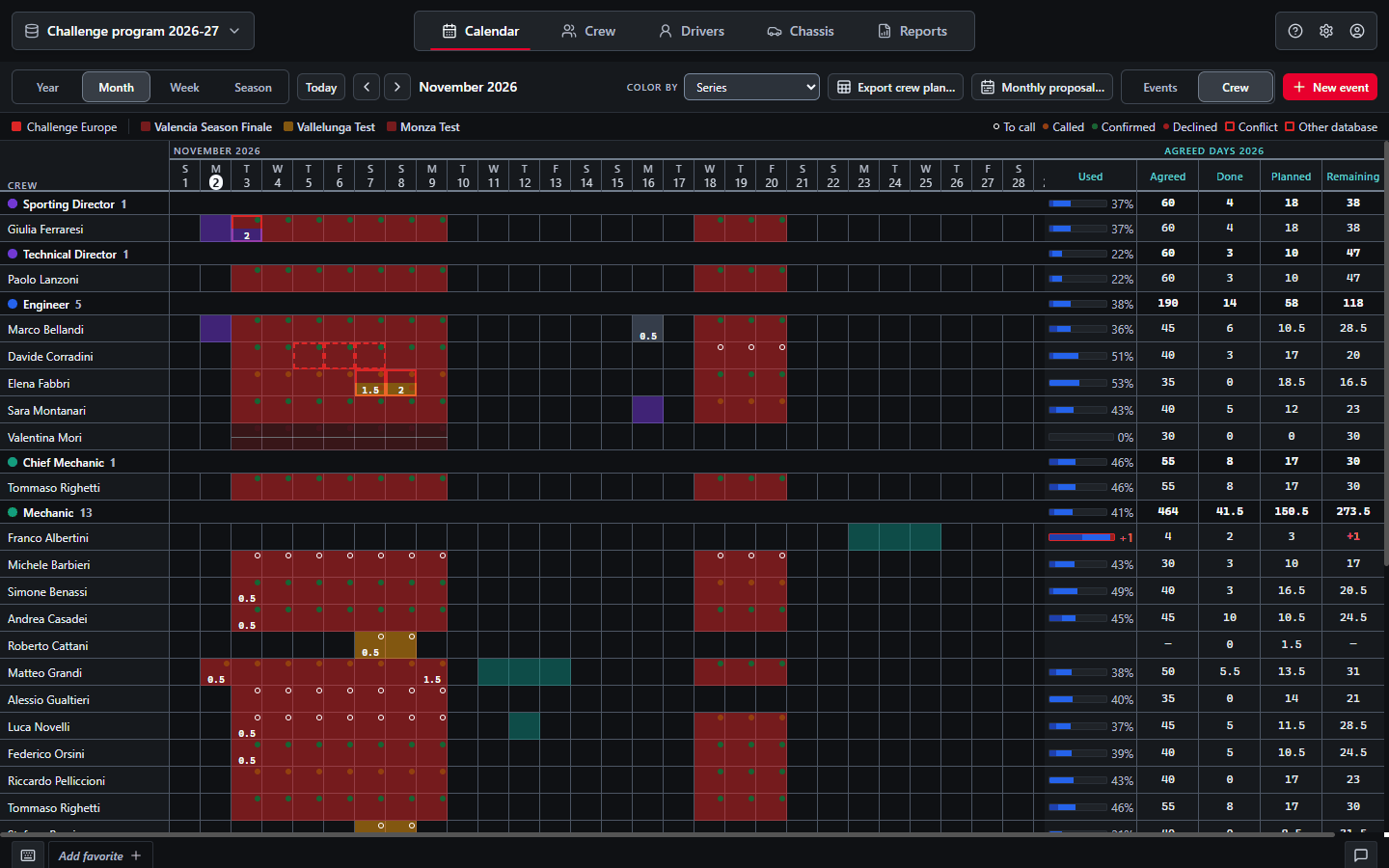Open Color by Series dropdown
This screenshot has width=1389, height=868.
[x=751, y=87]
